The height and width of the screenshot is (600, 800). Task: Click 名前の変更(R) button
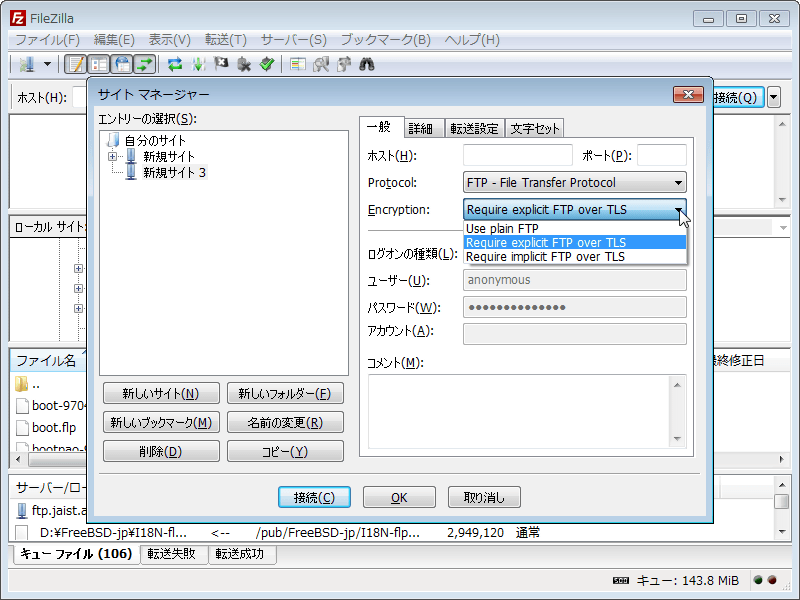coord(285,422)
